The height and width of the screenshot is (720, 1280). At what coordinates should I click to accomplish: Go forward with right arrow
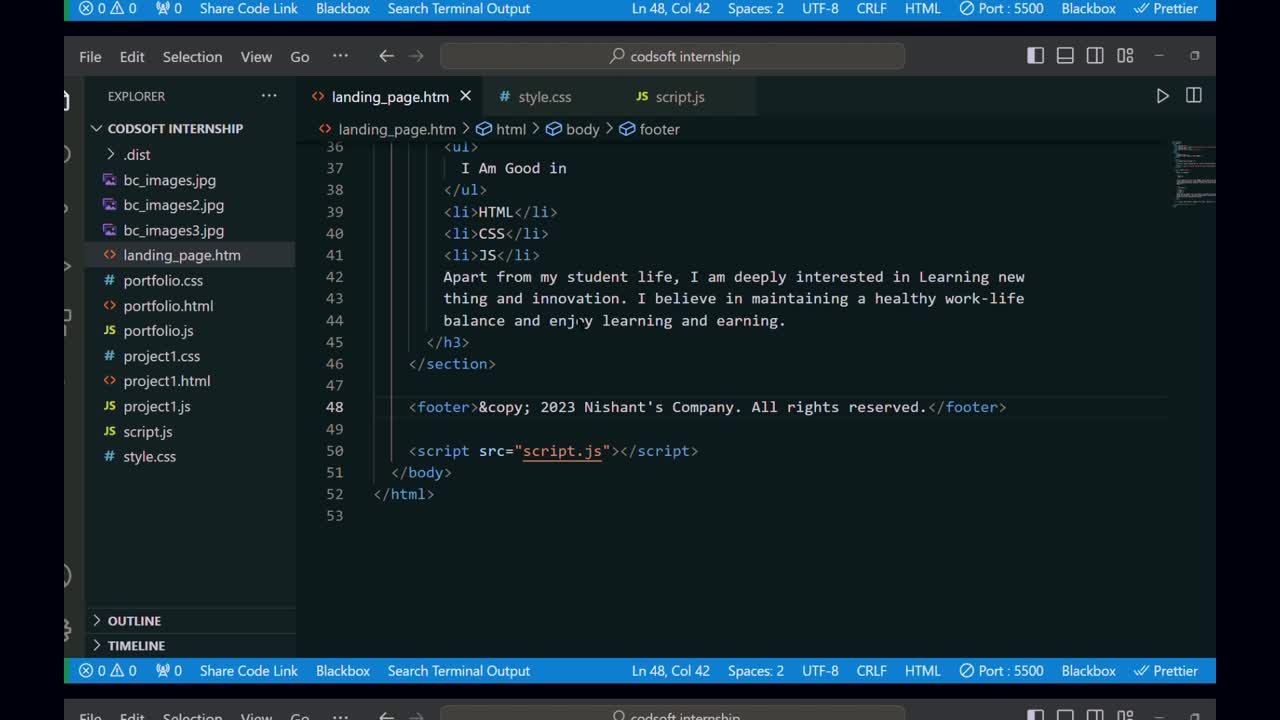tap(417, 56)
